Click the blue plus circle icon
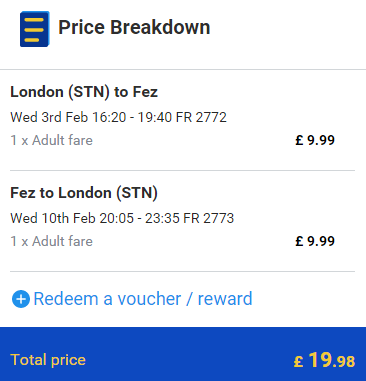 (x=21, y=299)
